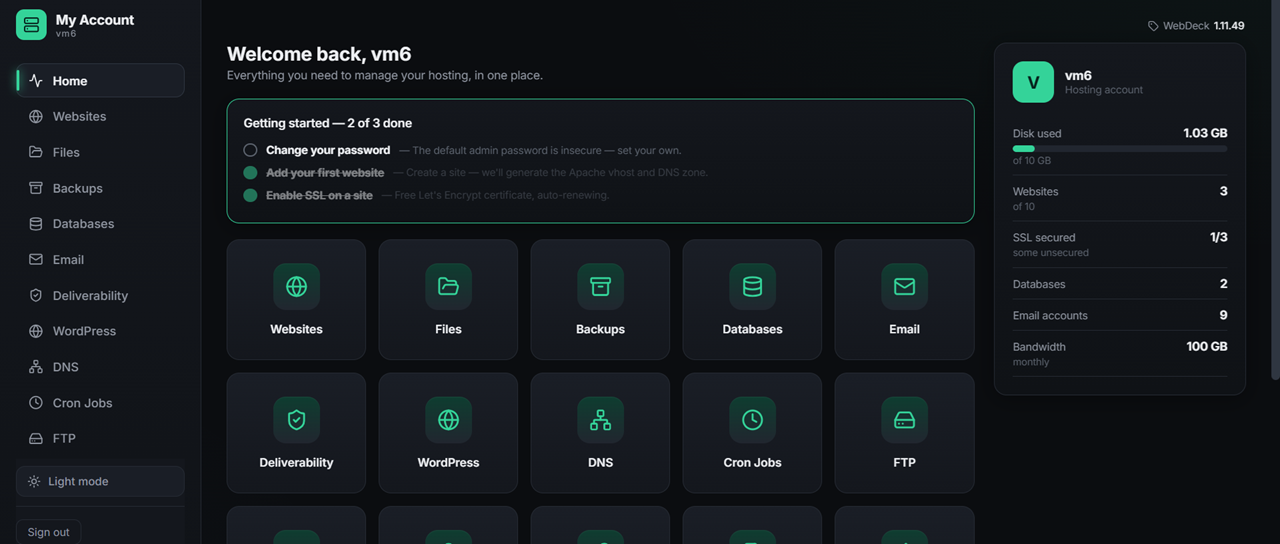Open the Backups archive tile icon
The width and height of the screenshot is (1280, 544).
coord(600,287)
